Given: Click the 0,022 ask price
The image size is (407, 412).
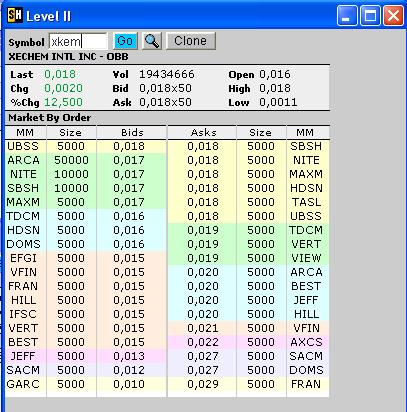Looking at the screenshot, I should coord(203,342).
